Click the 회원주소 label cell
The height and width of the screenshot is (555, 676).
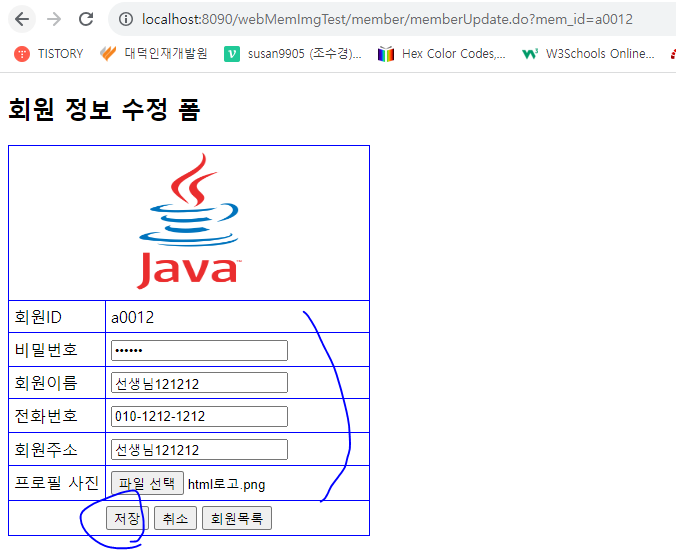point(57,449)
